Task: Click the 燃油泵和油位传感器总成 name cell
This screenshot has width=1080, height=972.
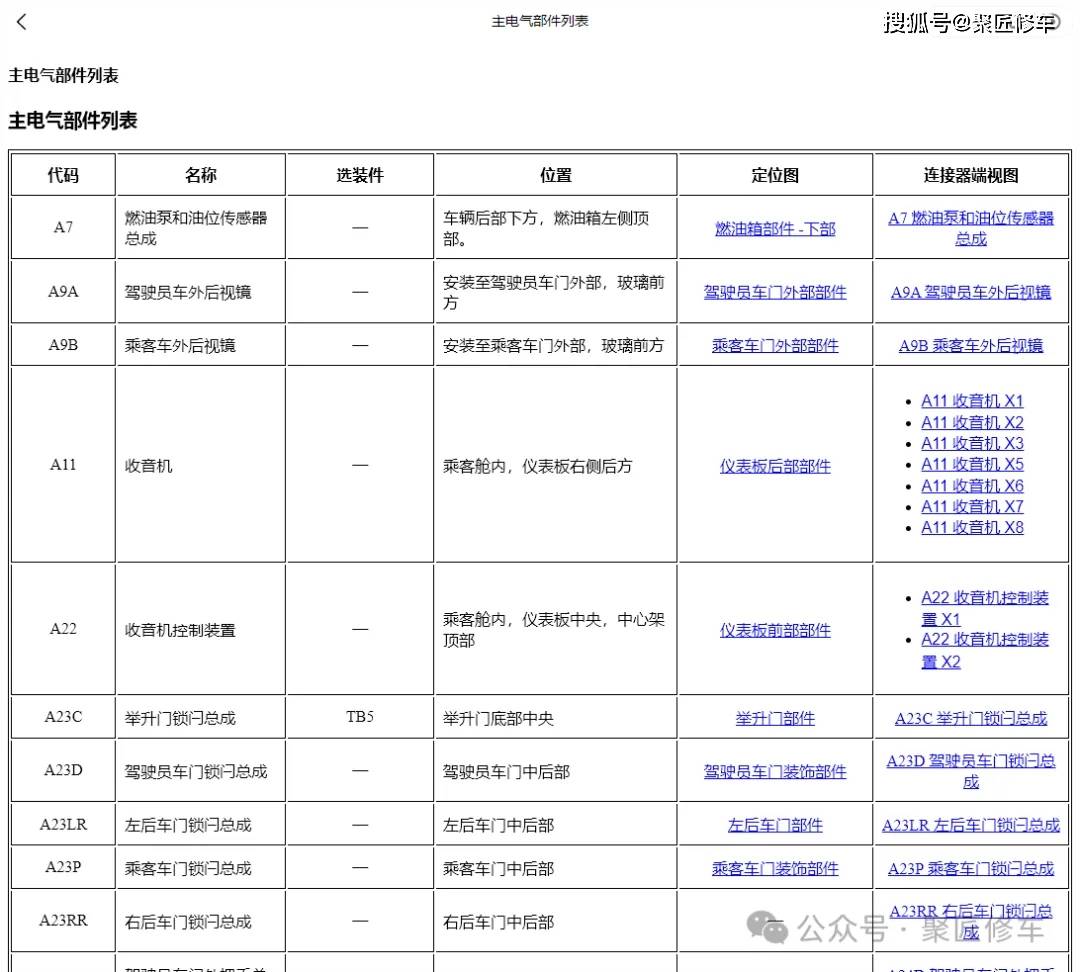Action: point(200,228)
